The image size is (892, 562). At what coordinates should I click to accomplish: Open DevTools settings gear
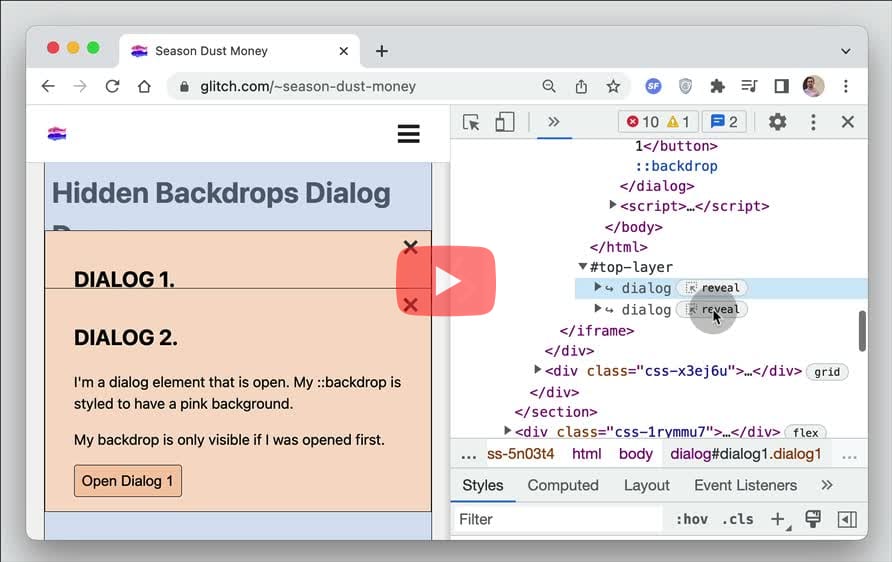click(778, 122)
